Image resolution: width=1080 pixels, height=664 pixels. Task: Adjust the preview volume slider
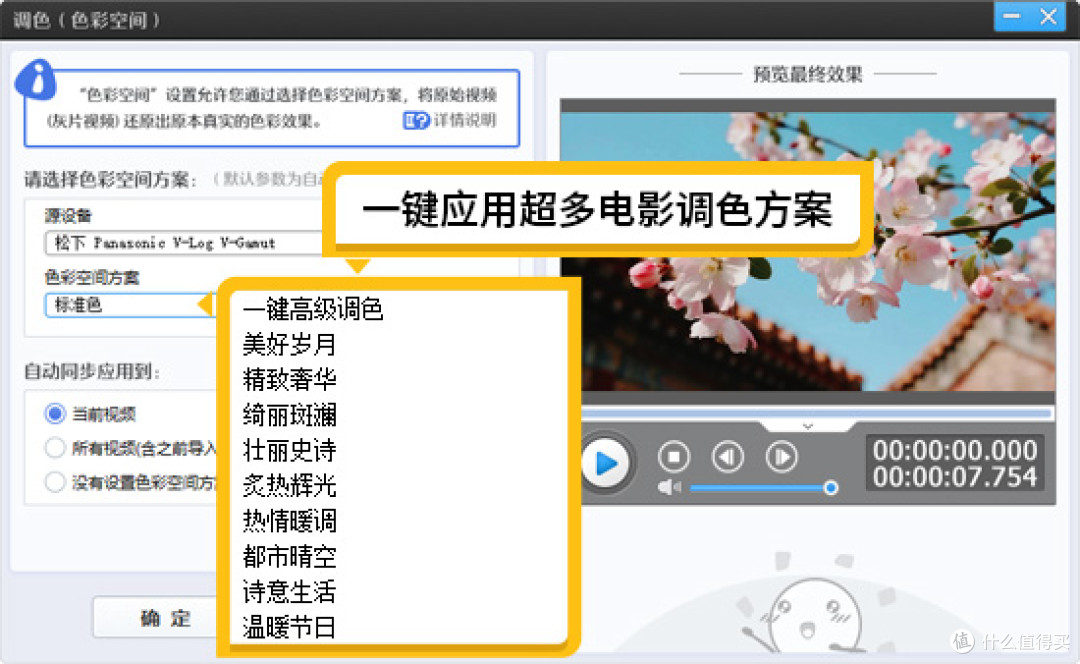click(x=763, y=488)
